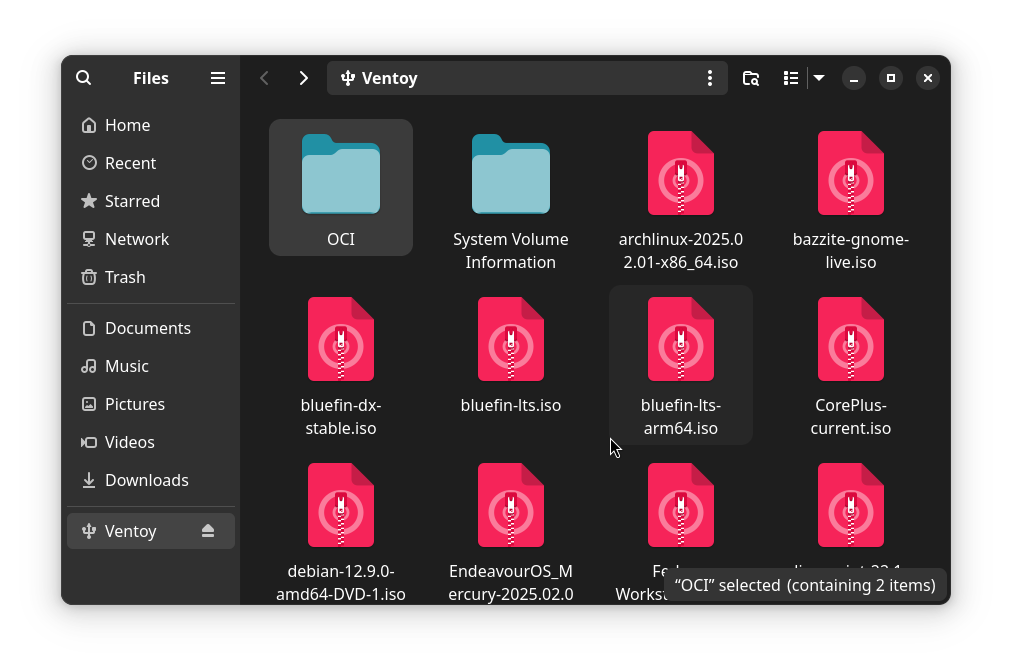The height and width of the screenshot is (672, 1012).
Task: Maximize the Files window
Action: pos(891,78)
